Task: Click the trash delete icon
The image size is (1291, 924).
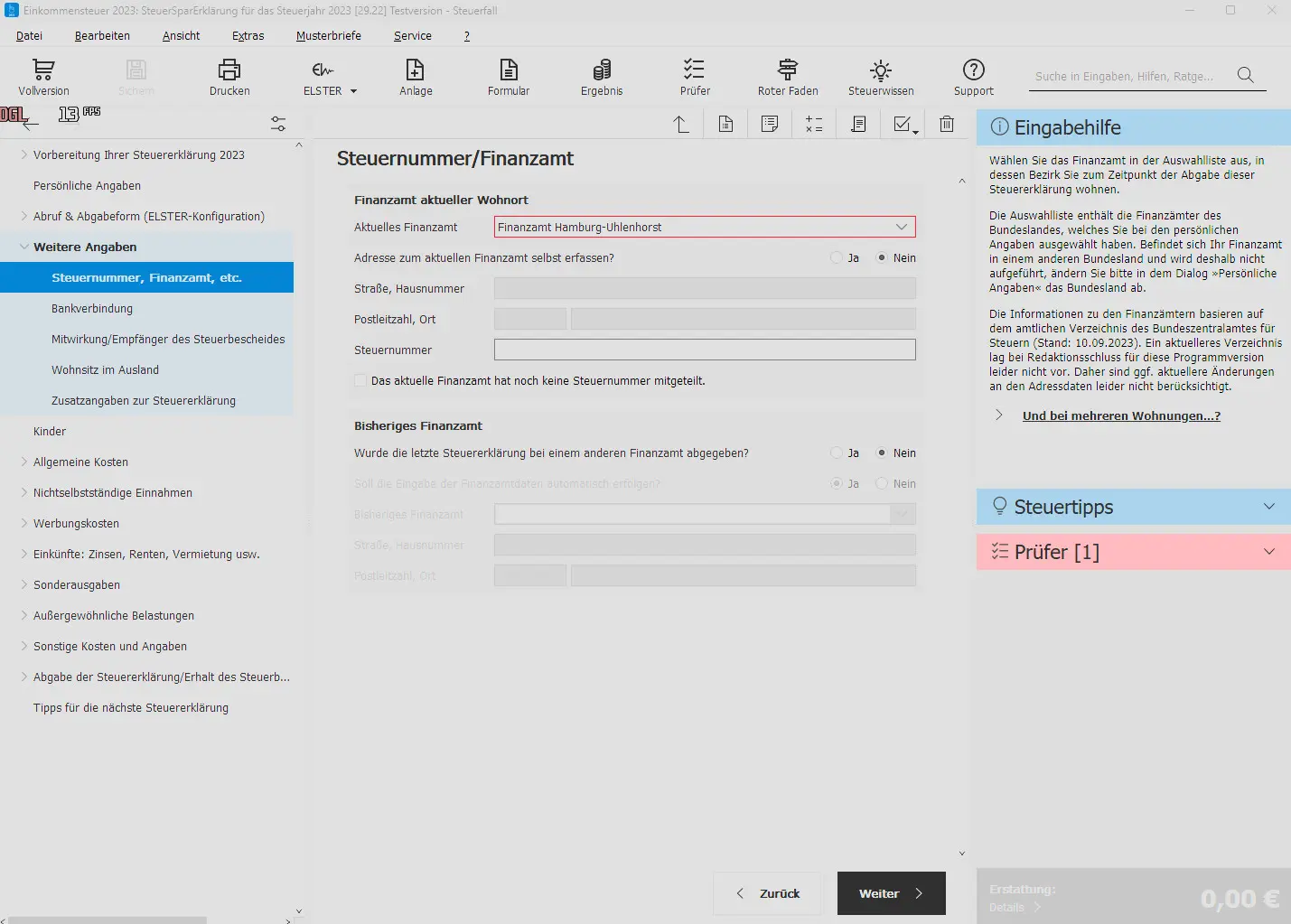Action: [x=946, y=124]
